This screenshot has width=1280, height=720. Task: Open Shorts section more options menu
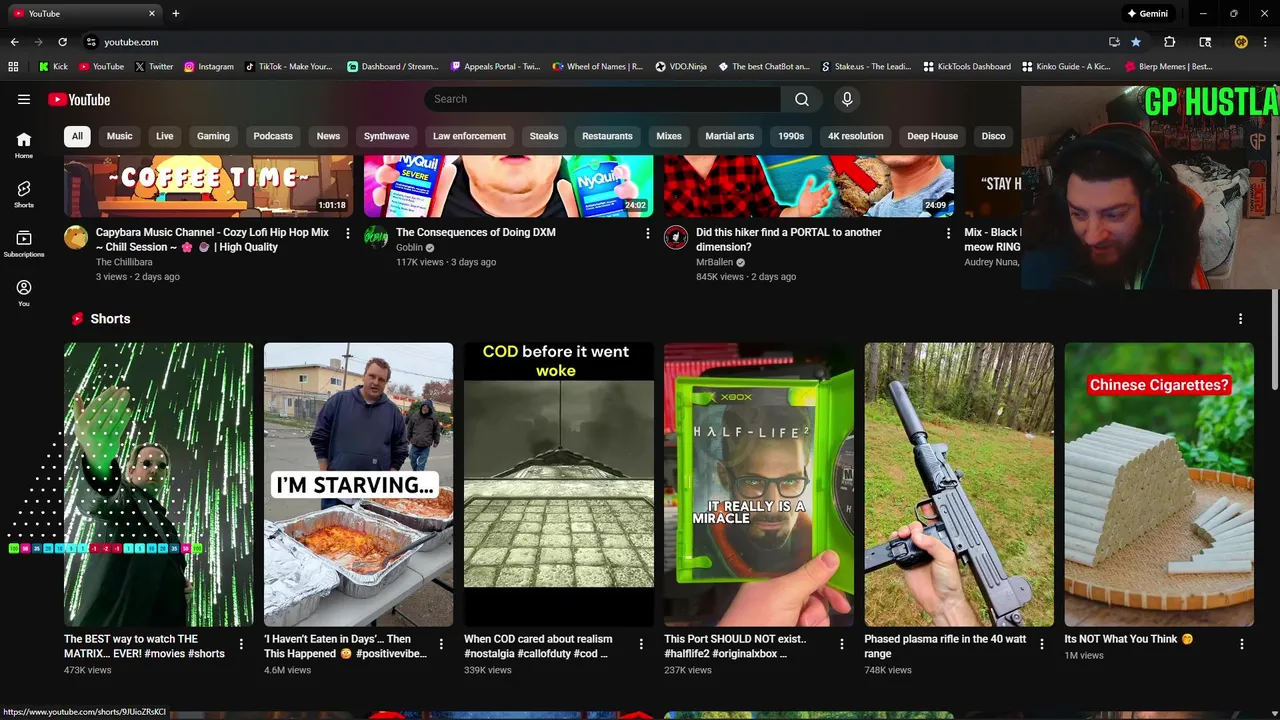pos(1241,319)
